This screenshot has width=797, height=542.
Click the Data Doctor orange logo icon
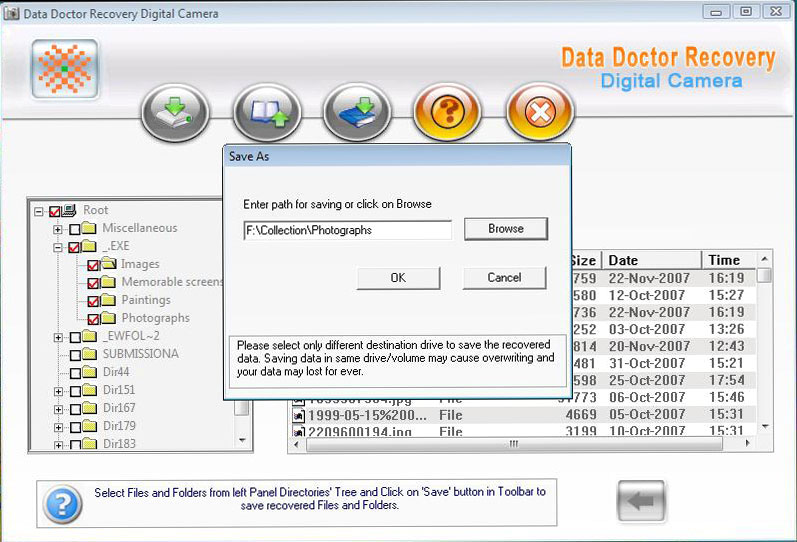pyautogui.click(x=65, y=69)
